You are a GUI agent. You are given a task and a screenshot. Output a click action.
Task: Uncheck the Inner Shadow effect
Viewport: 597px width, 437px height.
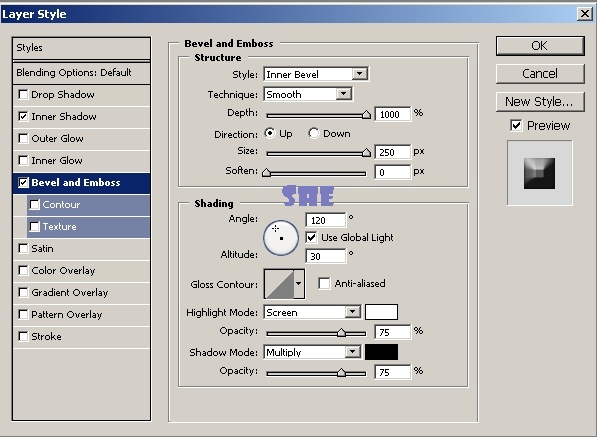23,116
